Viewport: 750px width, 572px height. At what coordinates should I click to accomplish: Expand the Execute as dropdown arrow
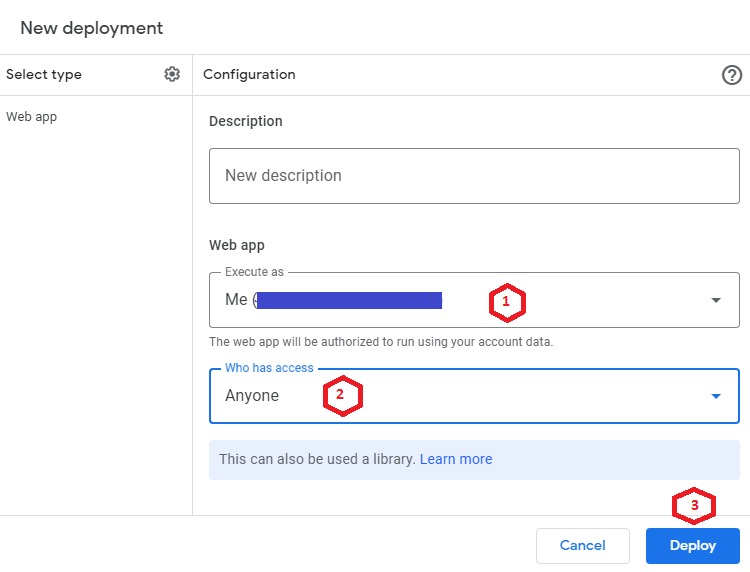pos(716,300)
